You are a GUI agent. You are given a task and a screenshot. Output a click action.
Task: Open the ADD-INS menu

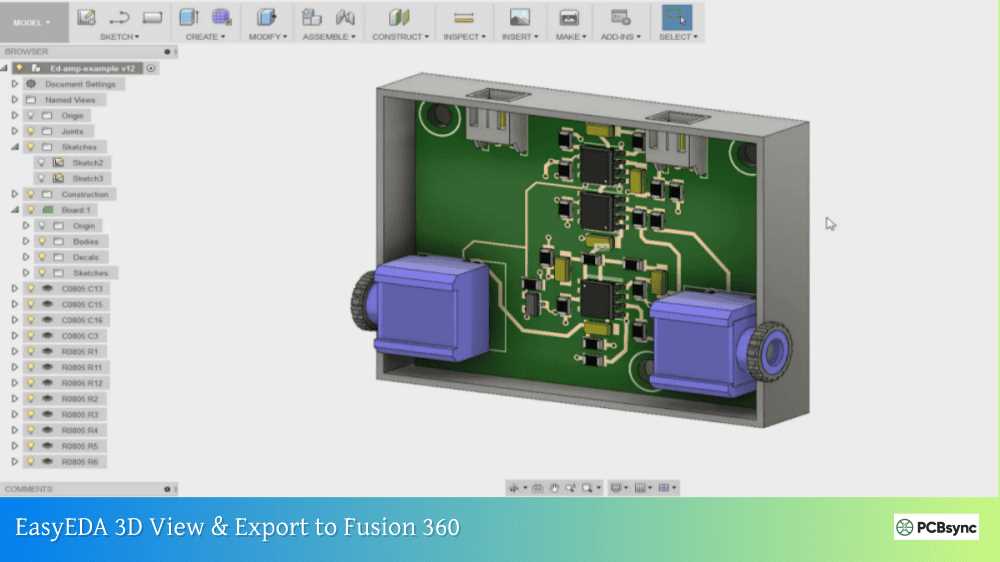pos(621,37)
